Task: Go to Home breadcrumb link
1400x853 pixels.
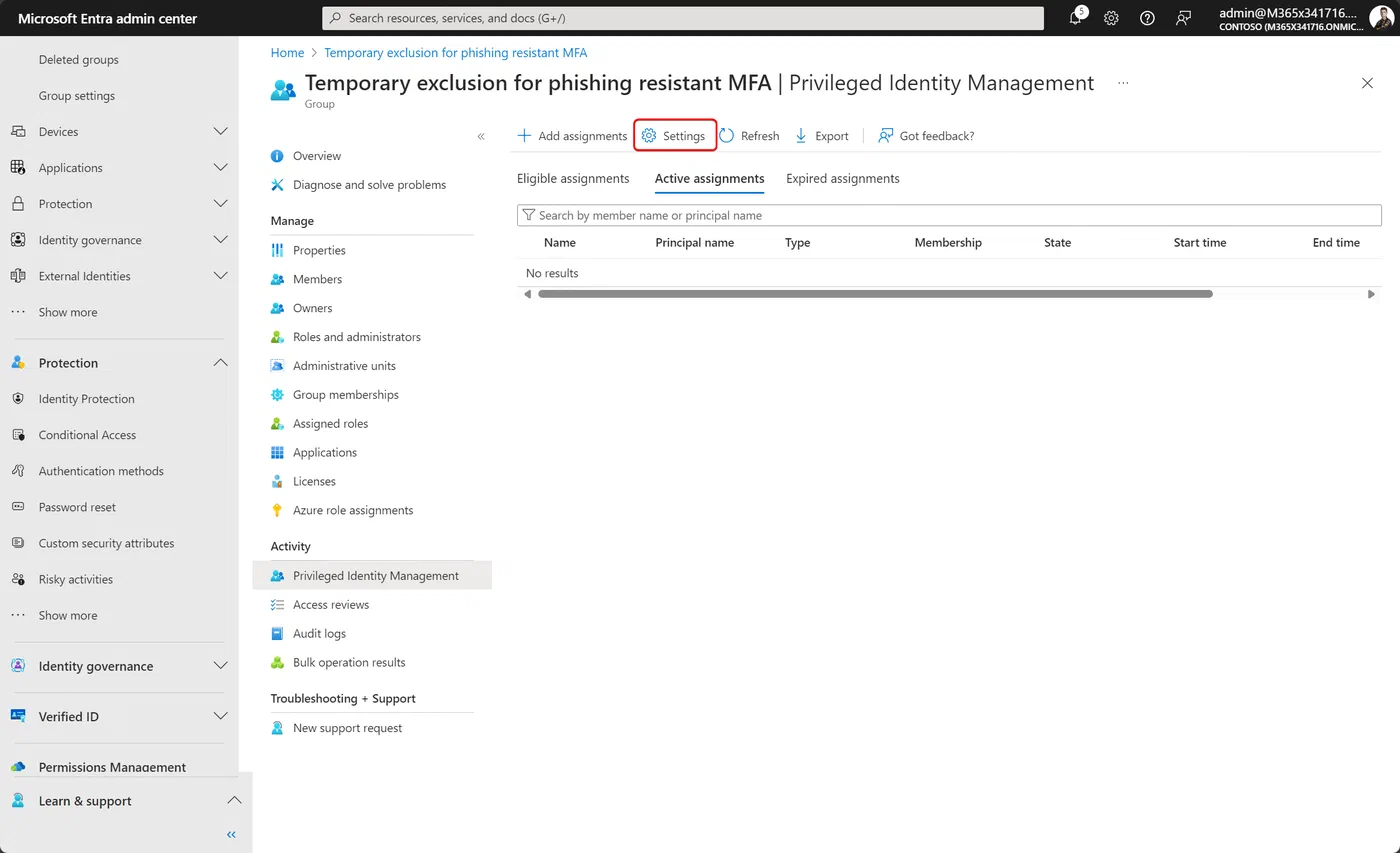Action: click(287, 53)
